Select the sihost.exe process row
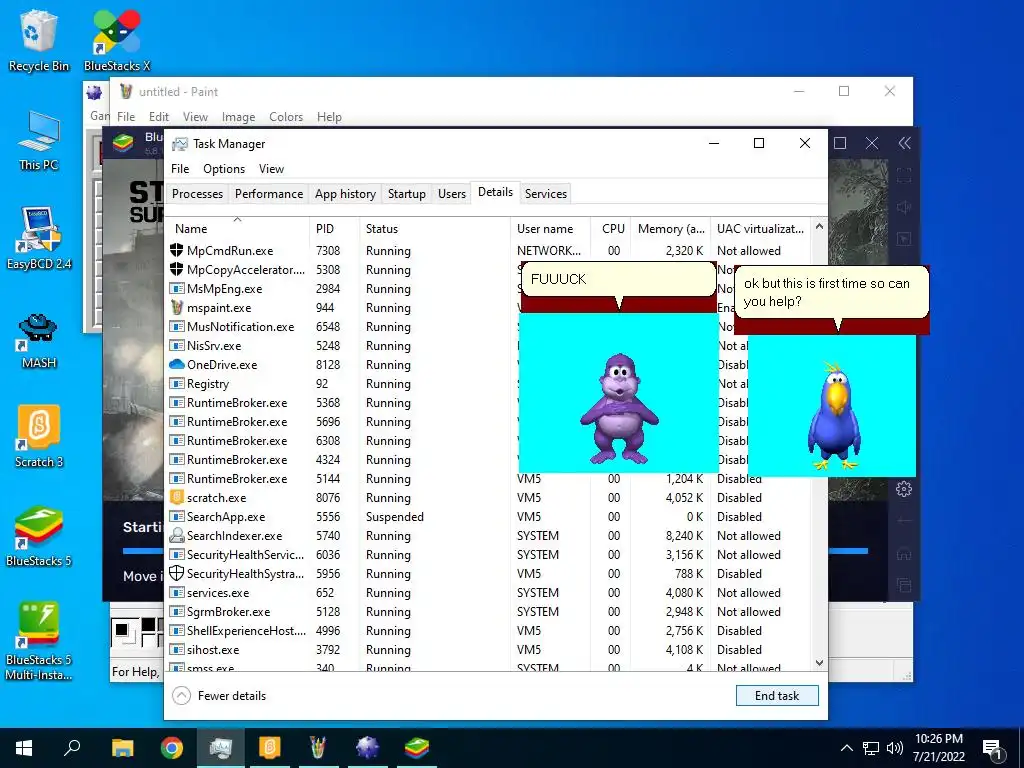Image resolution: width=1024 pixels, height=768 pixels. click(x=488, y=650)
